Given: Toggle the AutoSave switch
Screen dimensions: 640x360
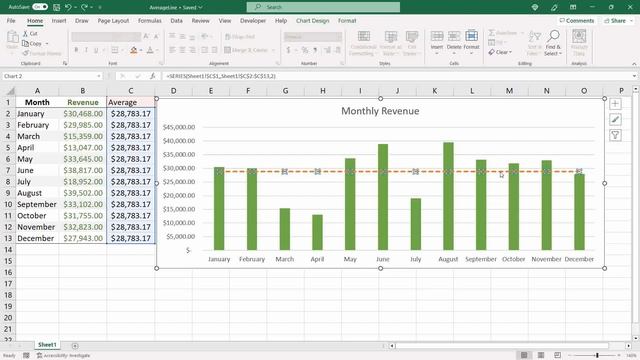Looking at the screenshot, I should pyautogui.click(x=40, y=7).
